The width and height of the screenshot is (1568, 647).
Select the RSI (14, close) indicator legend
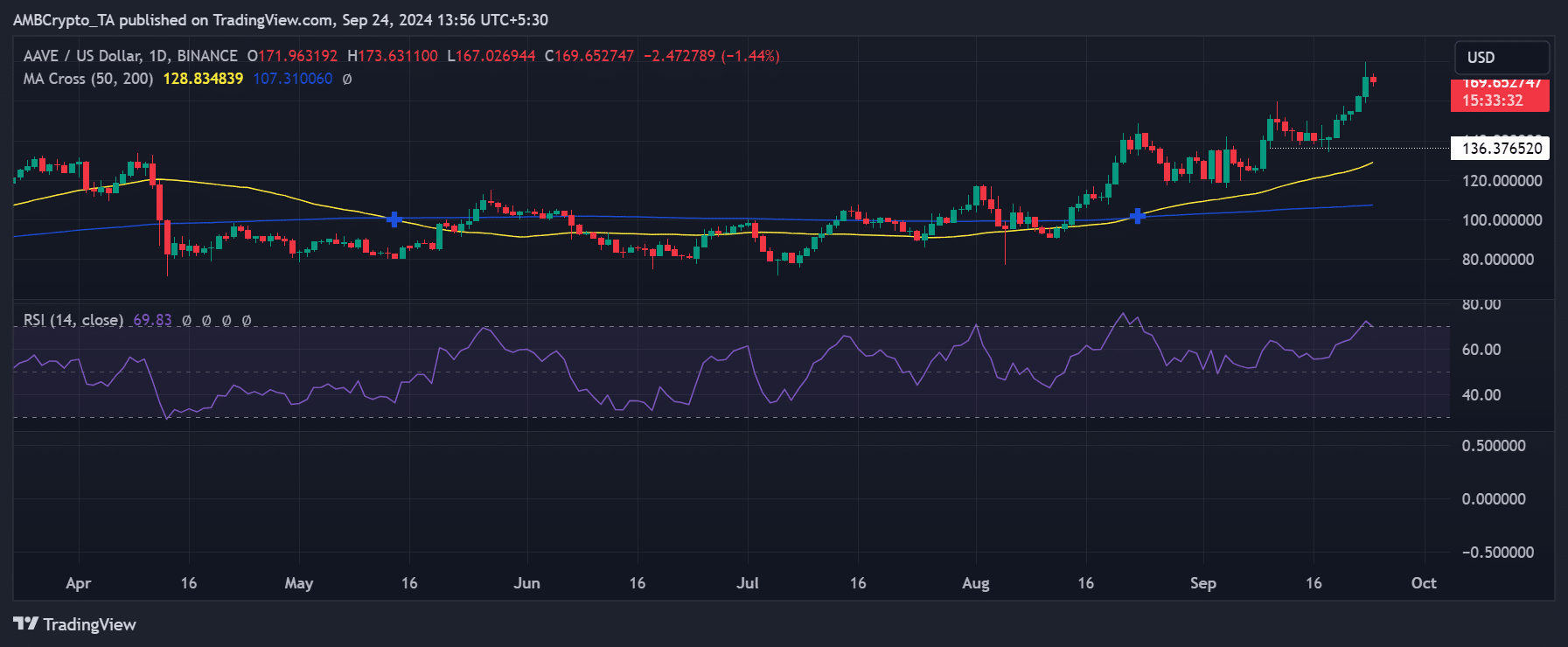pyautogui.click(x=73, y=320)
